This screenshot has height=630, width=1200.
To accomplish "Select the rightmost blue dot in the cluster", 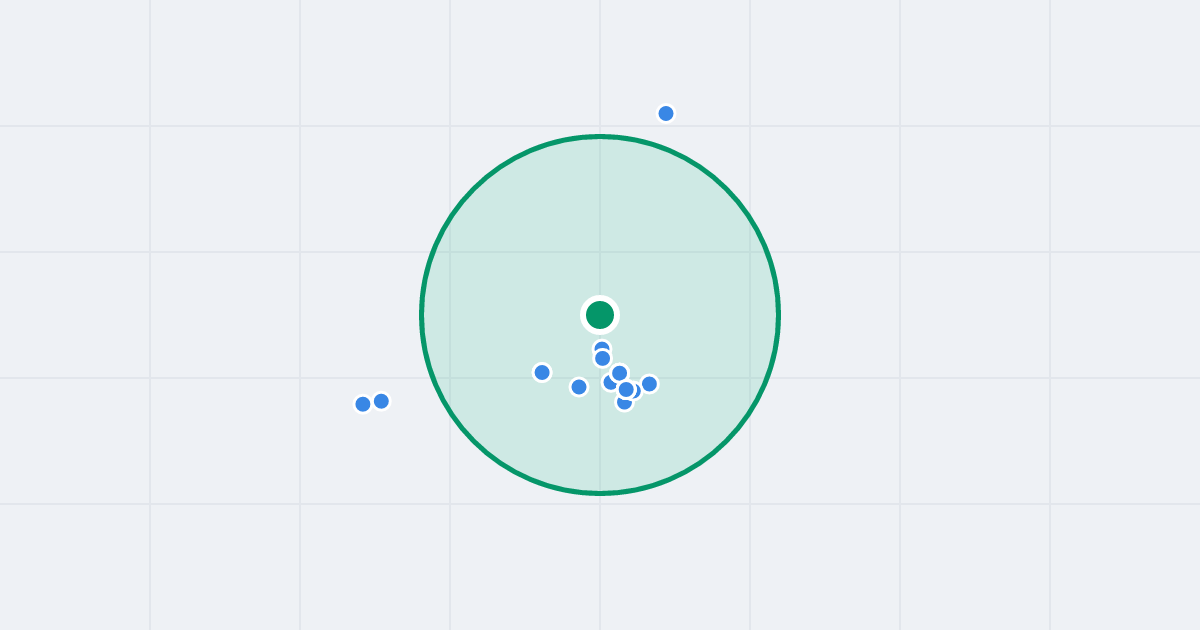I will [649, 384].
